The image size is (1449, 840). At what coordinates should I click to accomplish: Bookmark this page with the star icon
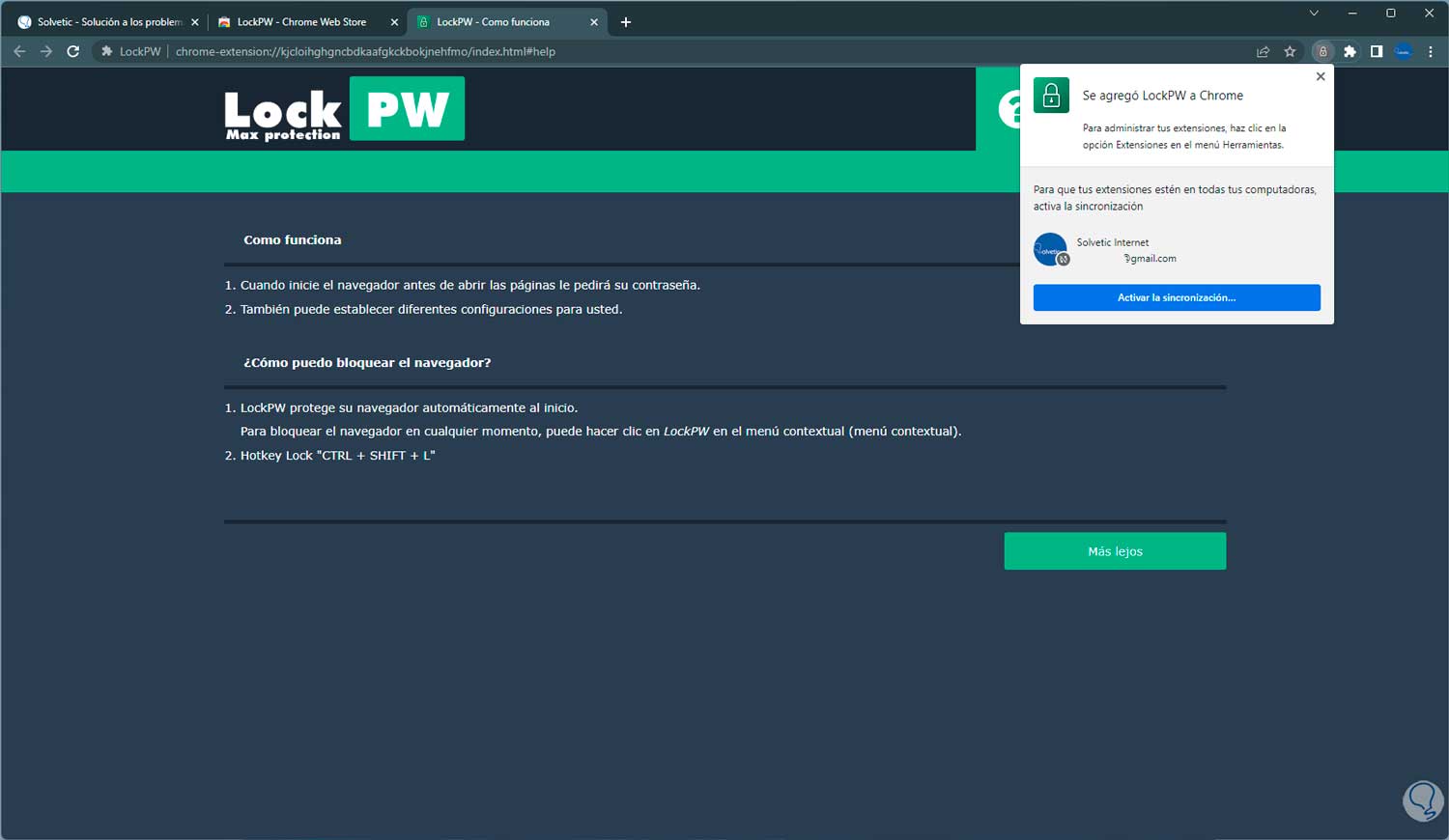(1290, 51)
